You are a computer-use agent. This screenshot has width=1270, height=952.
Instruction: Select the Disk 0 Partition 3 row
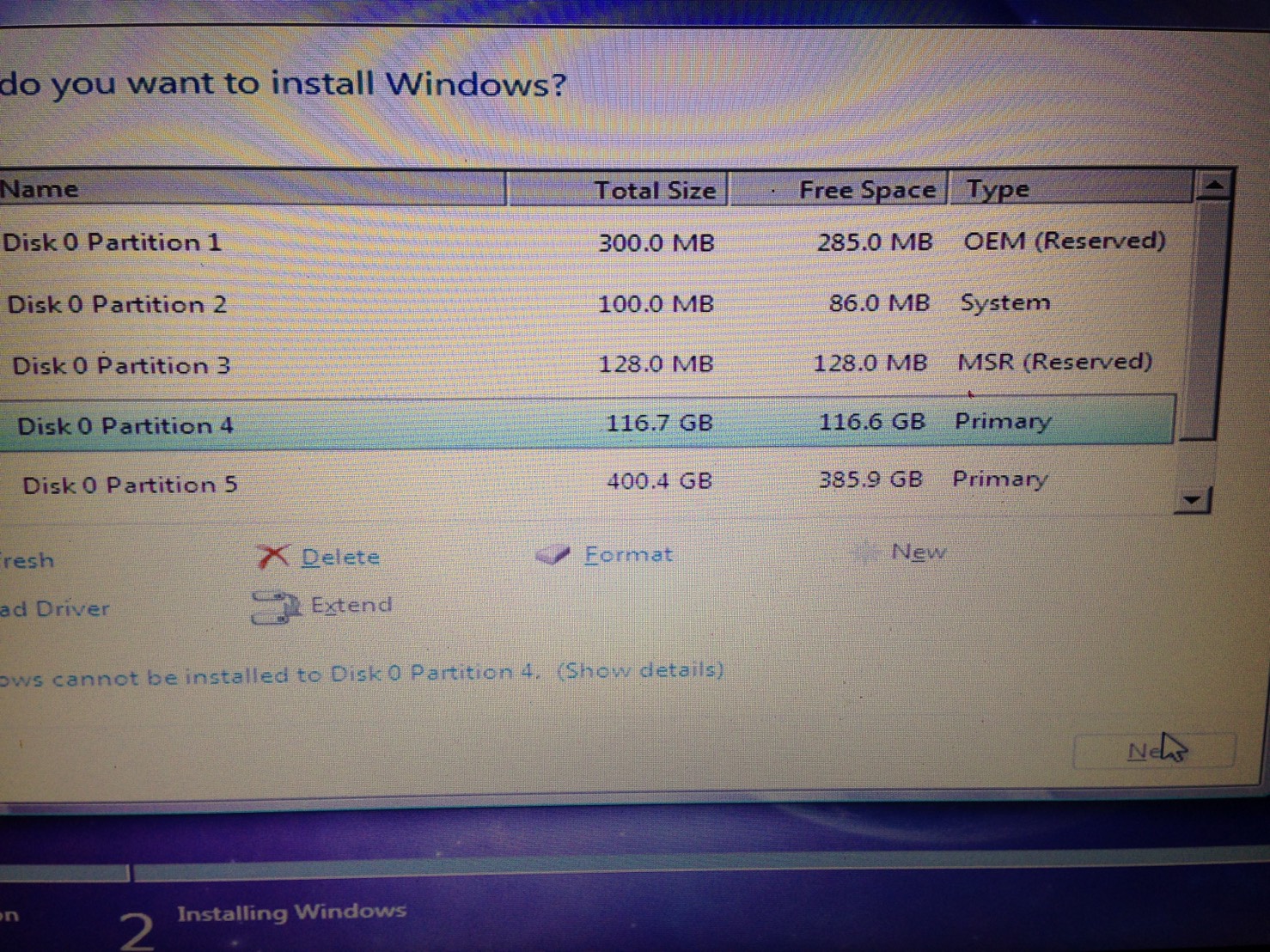tap(589, 364)
